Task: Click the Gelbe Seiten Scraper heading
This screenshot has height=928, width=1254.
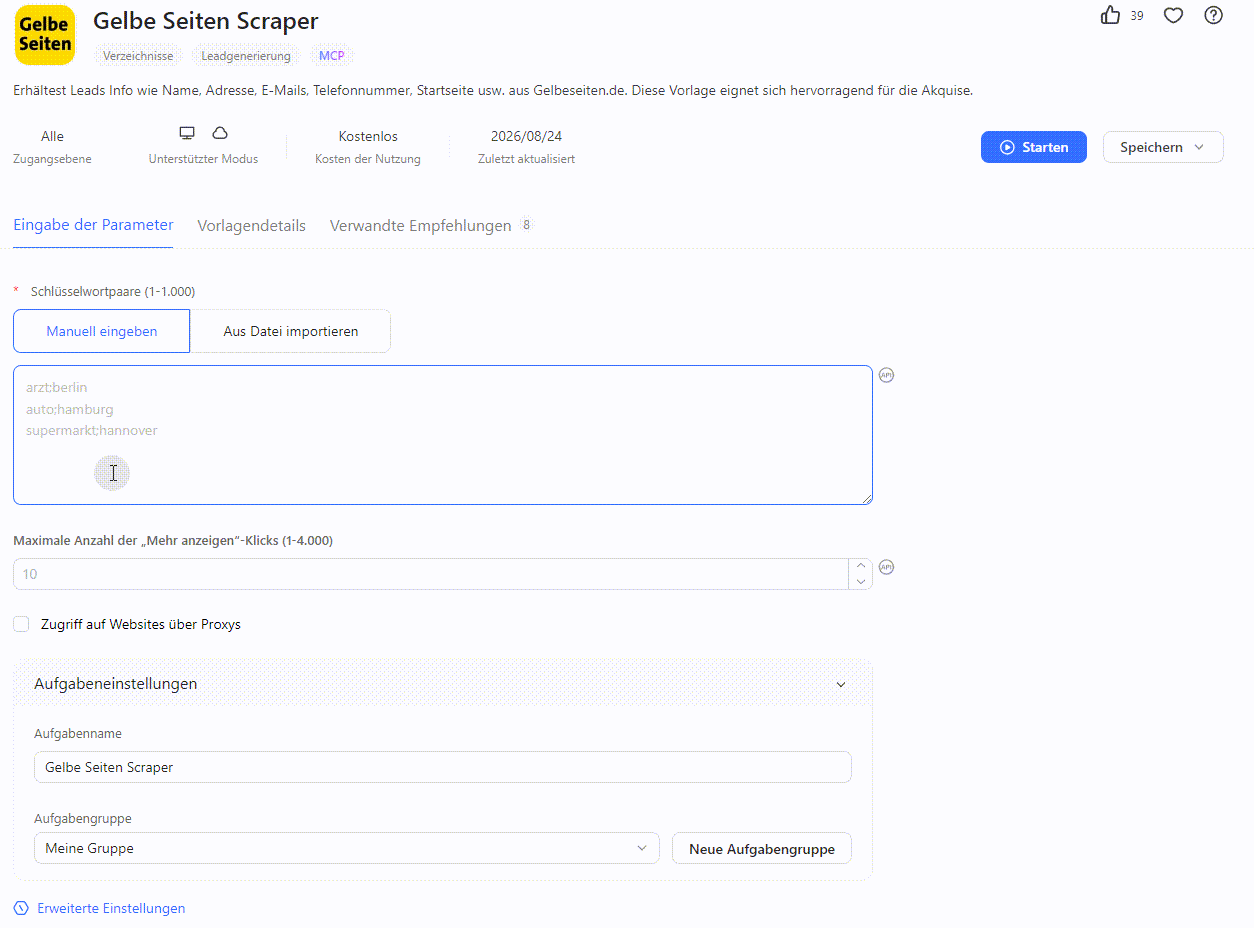Action: click(206, 20)
